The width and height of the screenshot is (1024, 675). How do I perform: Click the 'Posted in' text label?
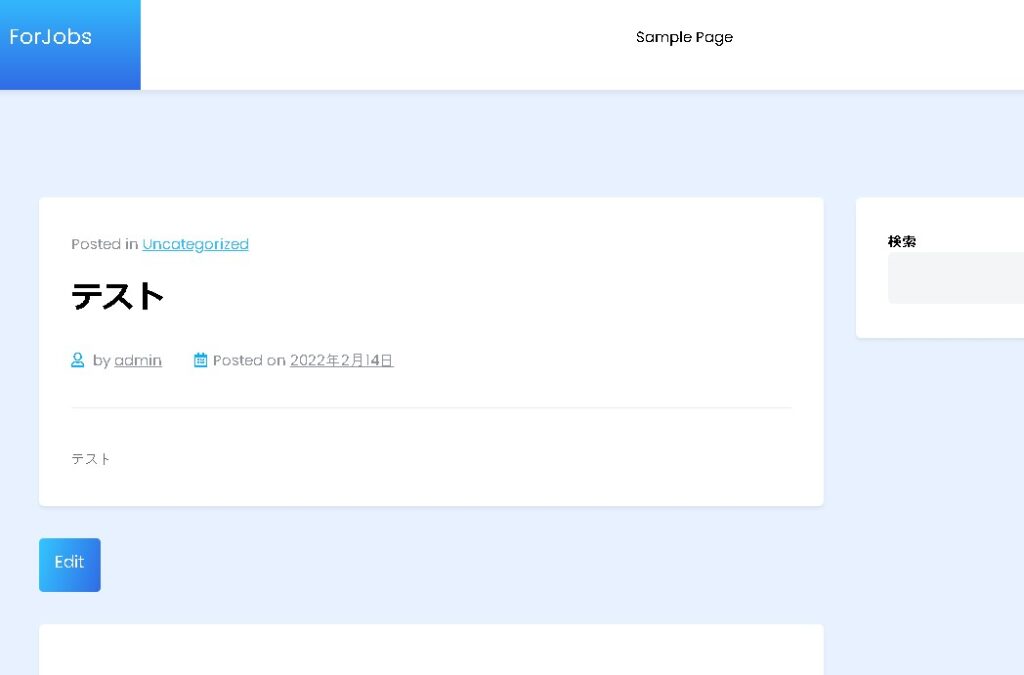(x=105, y=244)
